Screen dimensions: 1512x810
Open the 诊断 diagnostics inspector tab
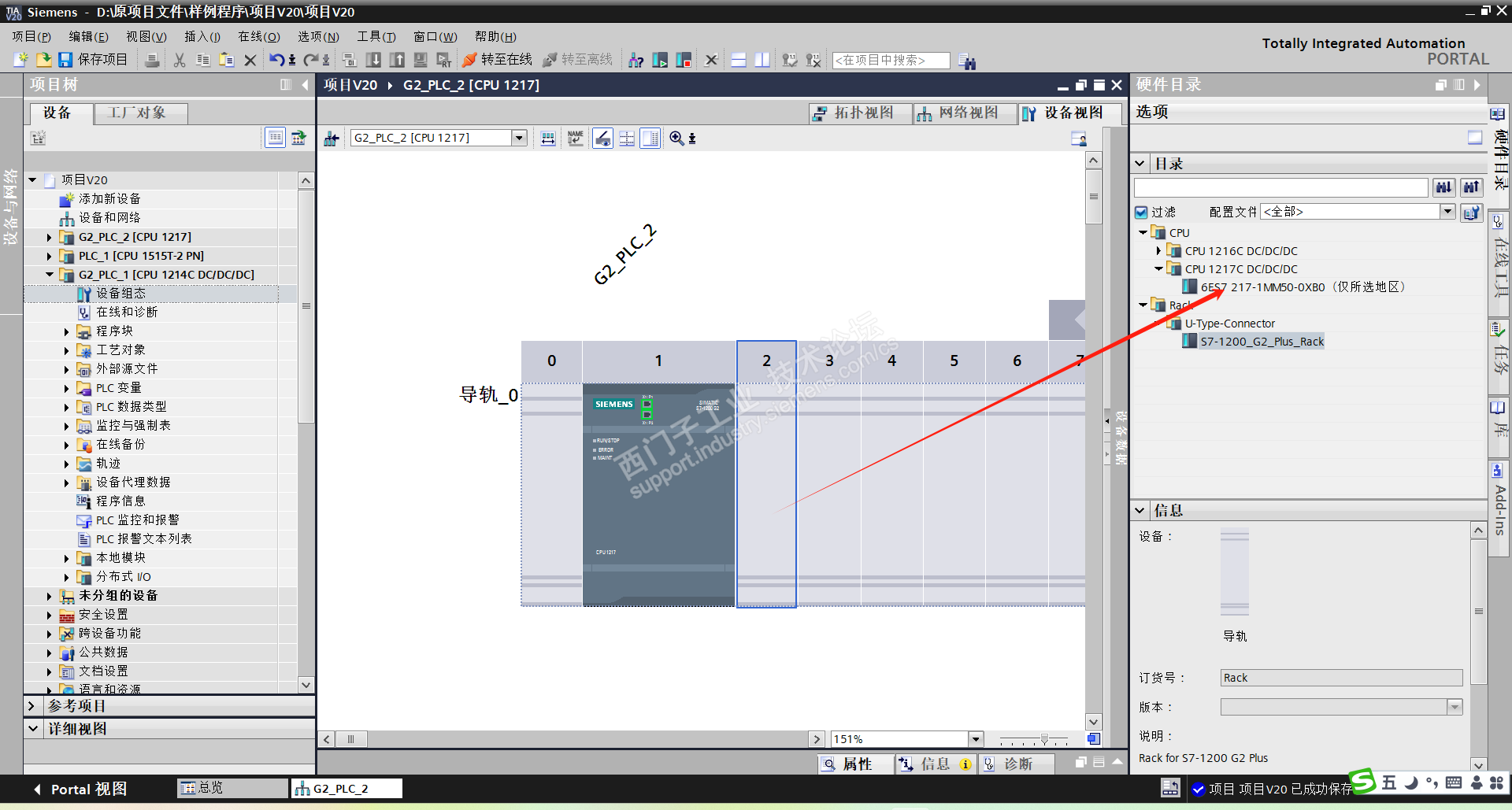[1018, 764]
